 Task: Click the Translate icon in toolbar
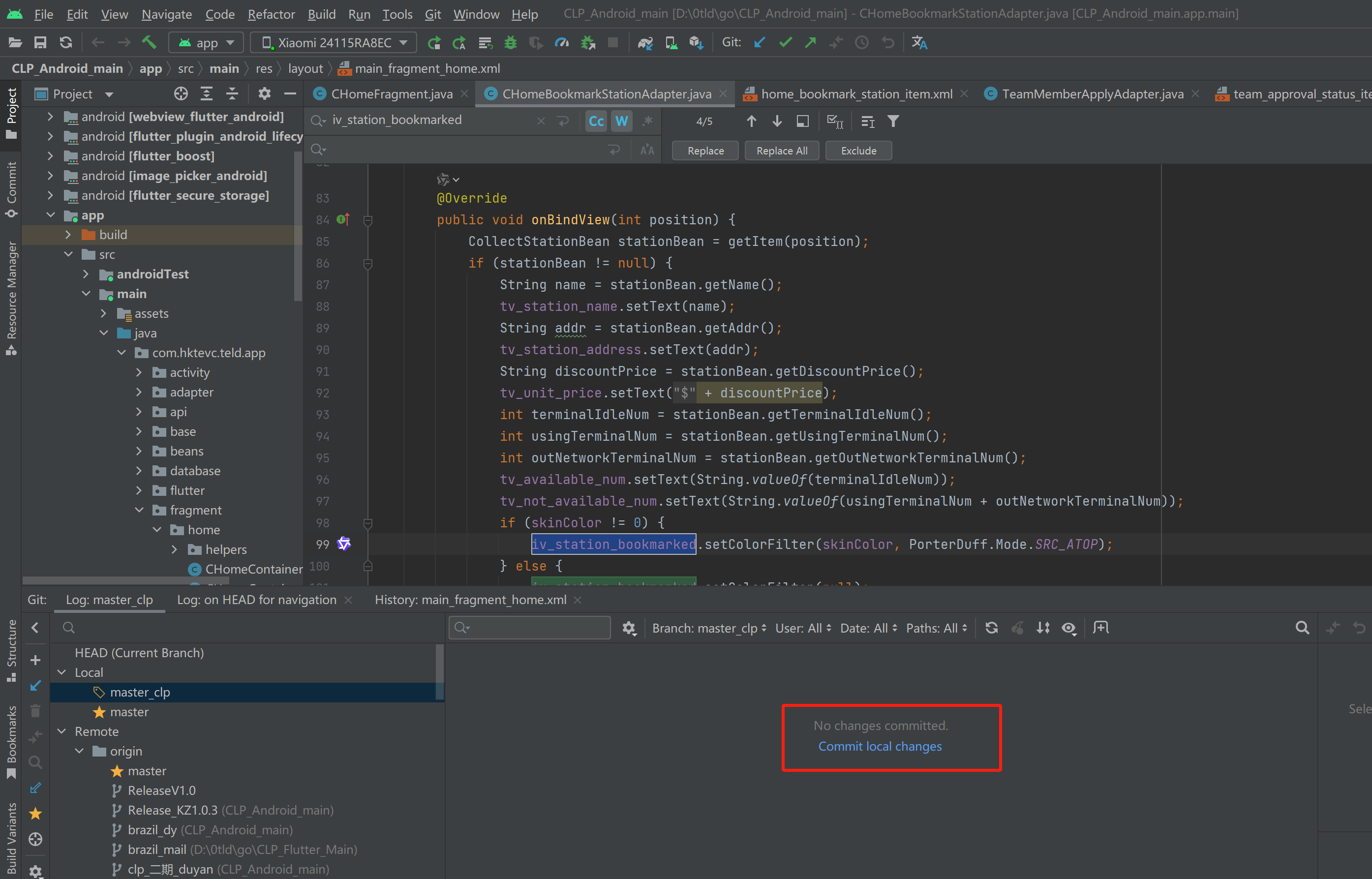click(919, 43)
